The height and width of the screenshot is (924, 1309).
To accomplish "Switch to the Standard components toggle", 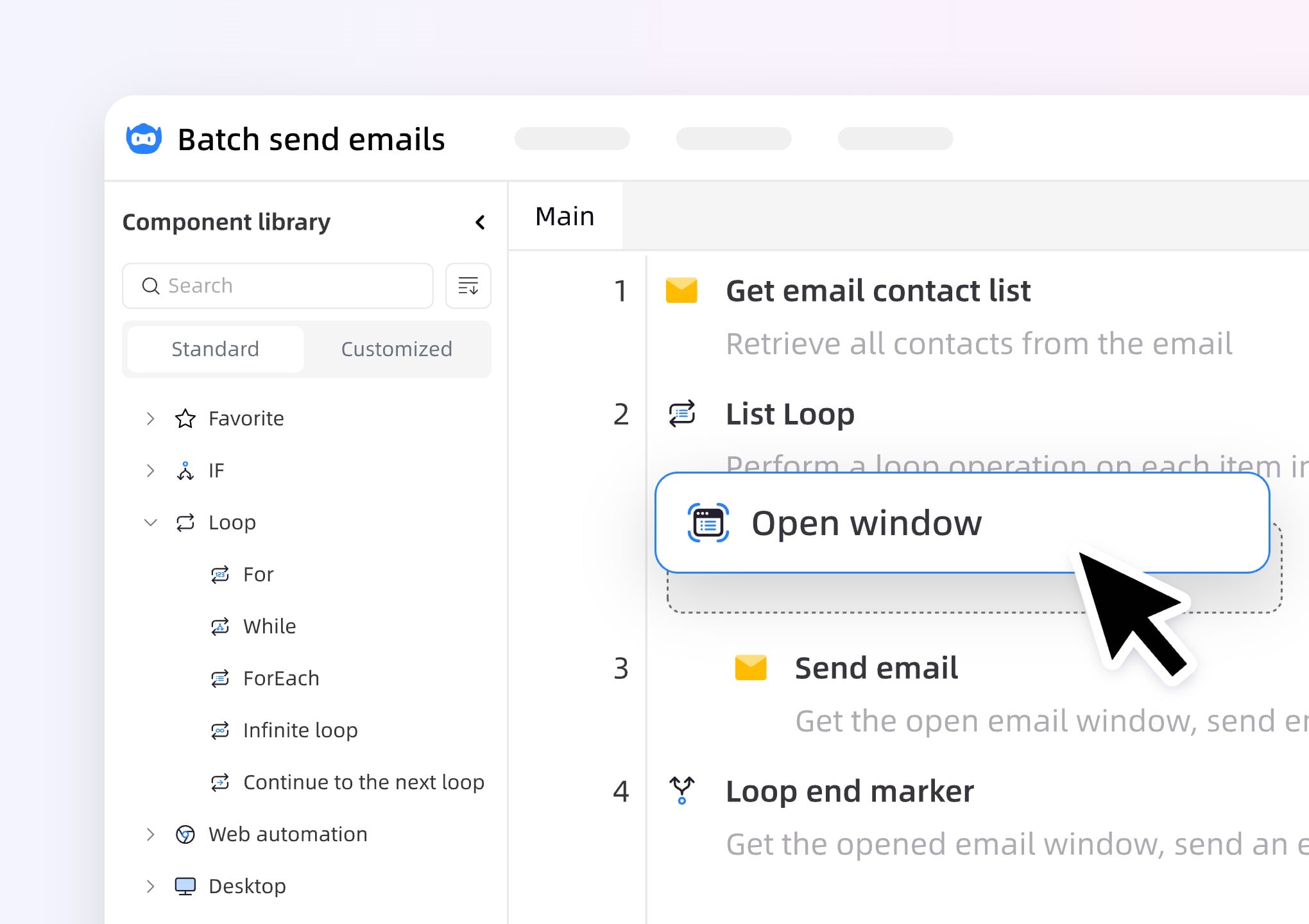I will pyautogui.click(x=215, y=349).
